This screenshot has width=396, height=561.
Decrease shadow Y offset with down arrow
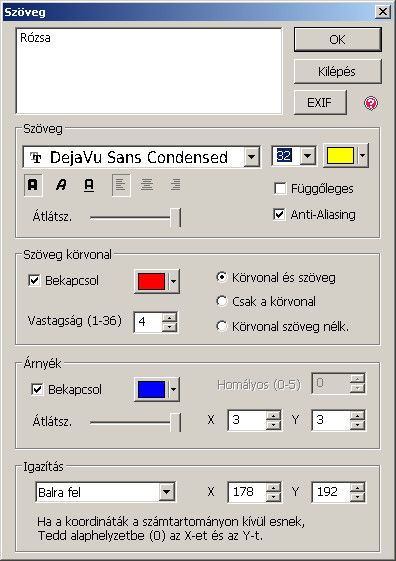(x=358, y=425)
